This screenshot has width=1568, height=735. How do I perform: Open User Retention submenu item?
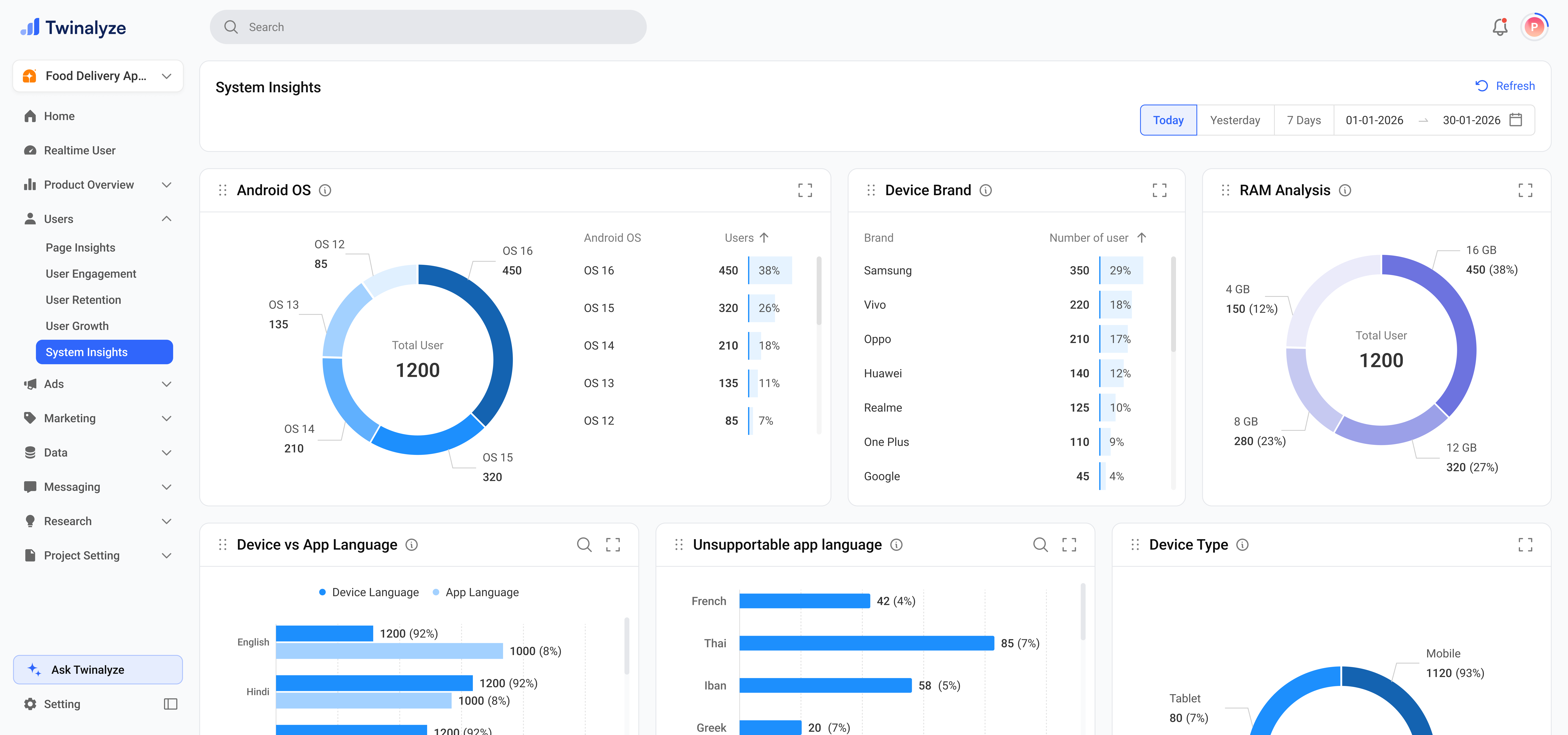coord(83,300)
